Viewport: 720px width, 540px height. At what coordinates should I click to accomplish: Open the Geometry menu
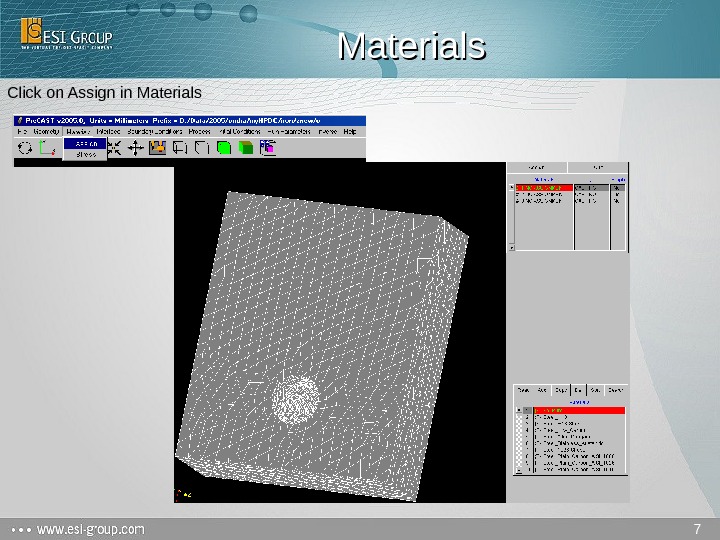pos(46,131)
